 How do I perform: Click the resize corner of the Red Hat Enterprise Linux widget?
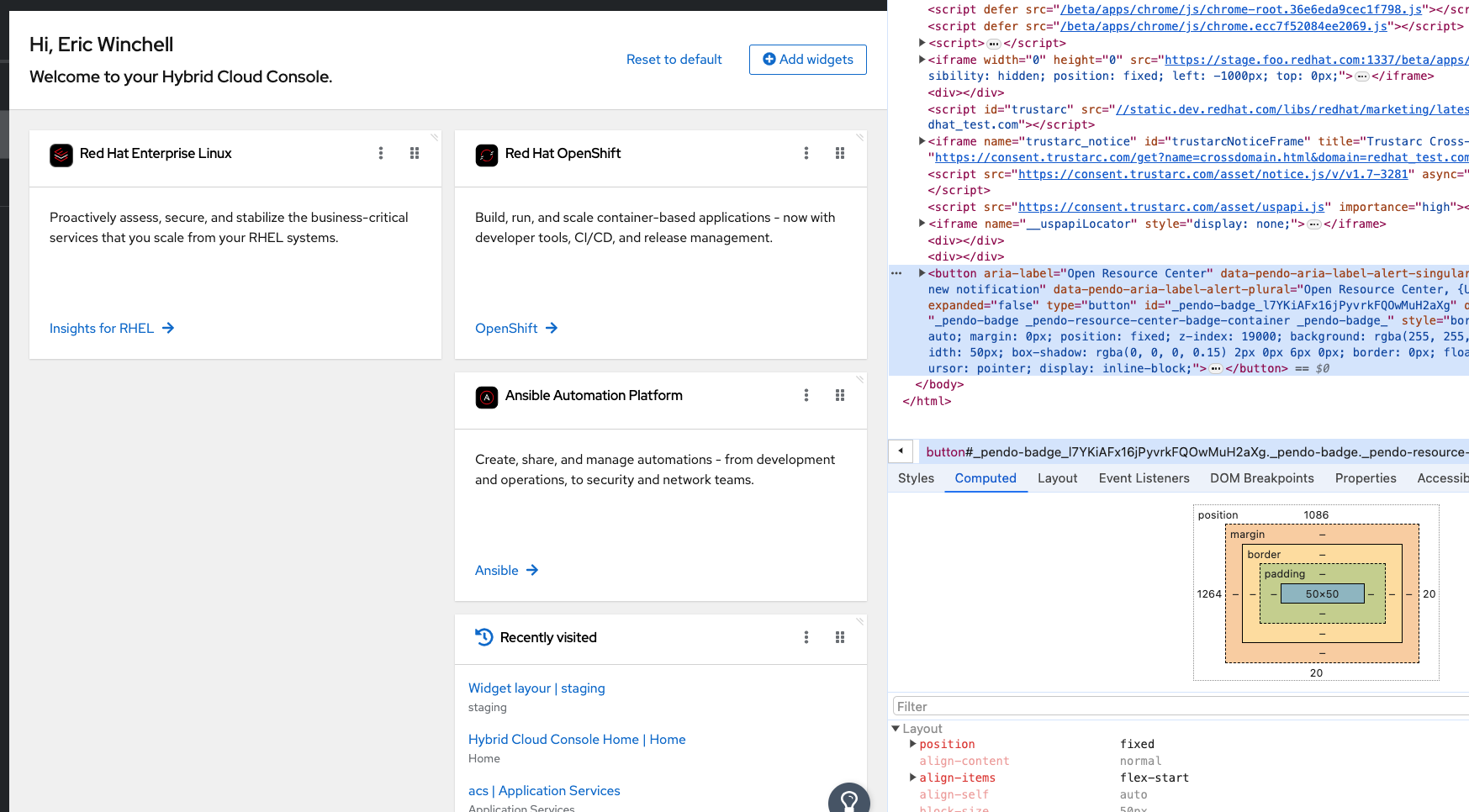coord(435,137)
